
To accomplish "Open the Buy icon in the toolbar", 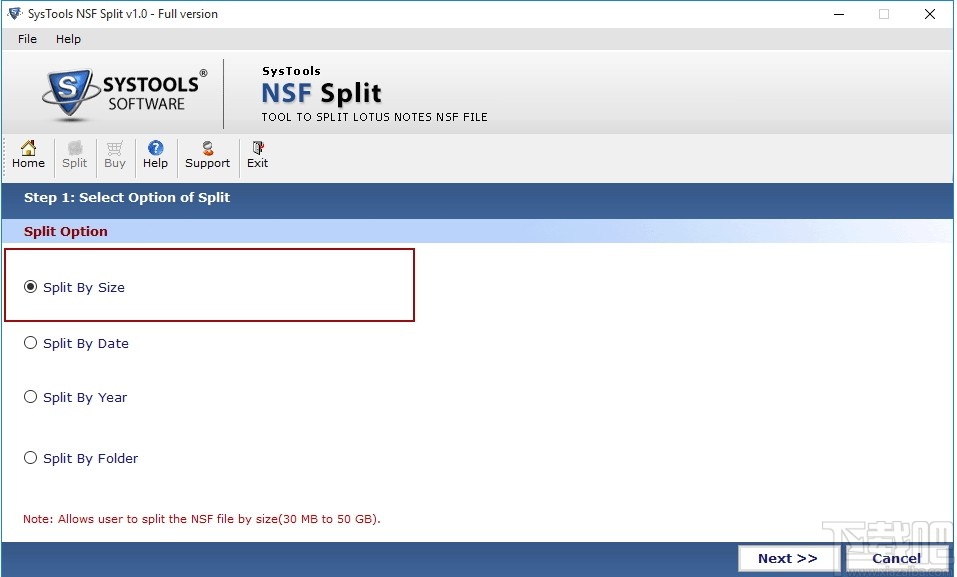I will pyautogui.click(x=114, y=156).
